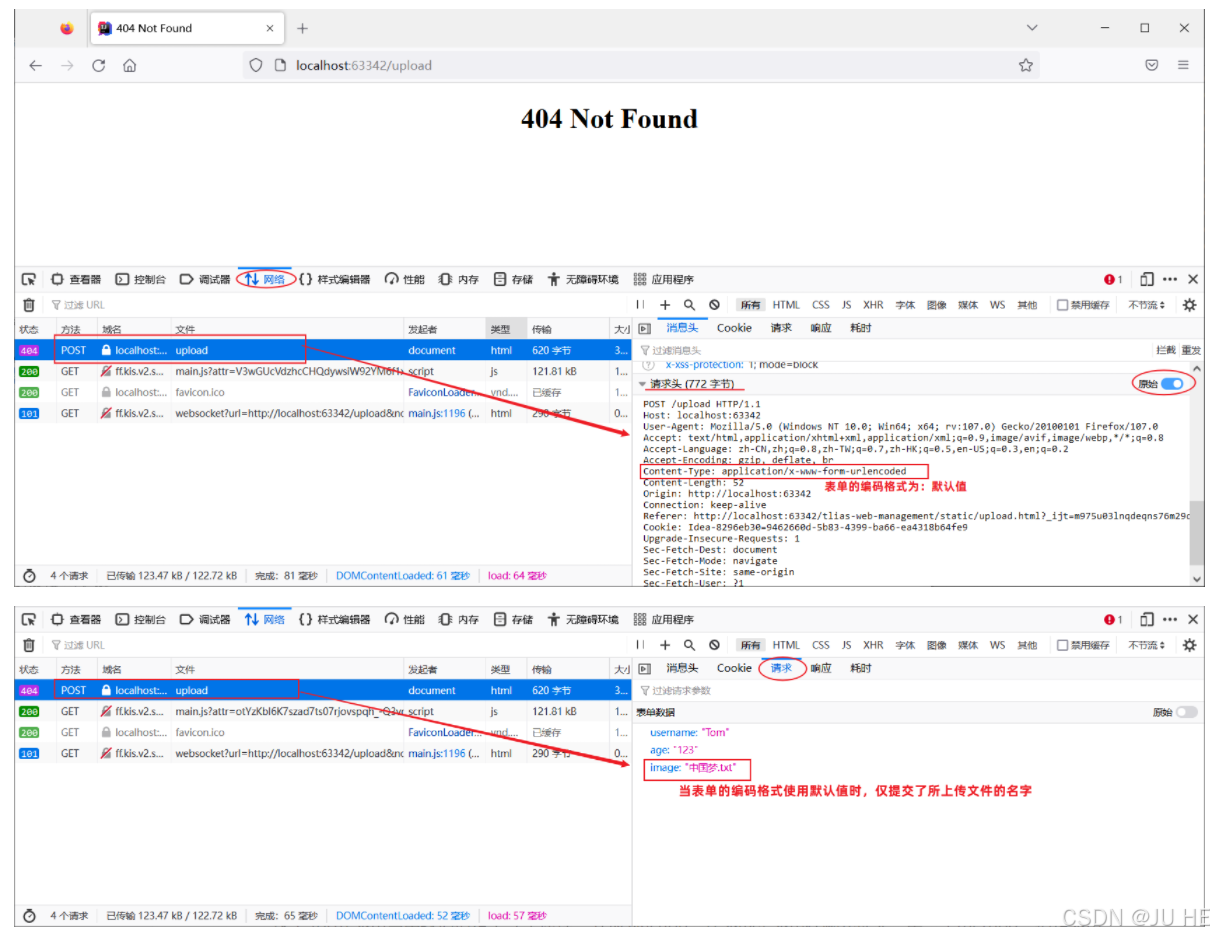Click 拦截 block button in upper details pane
The height and width of the screenshot is (937, 1214).
[1165, 350]
